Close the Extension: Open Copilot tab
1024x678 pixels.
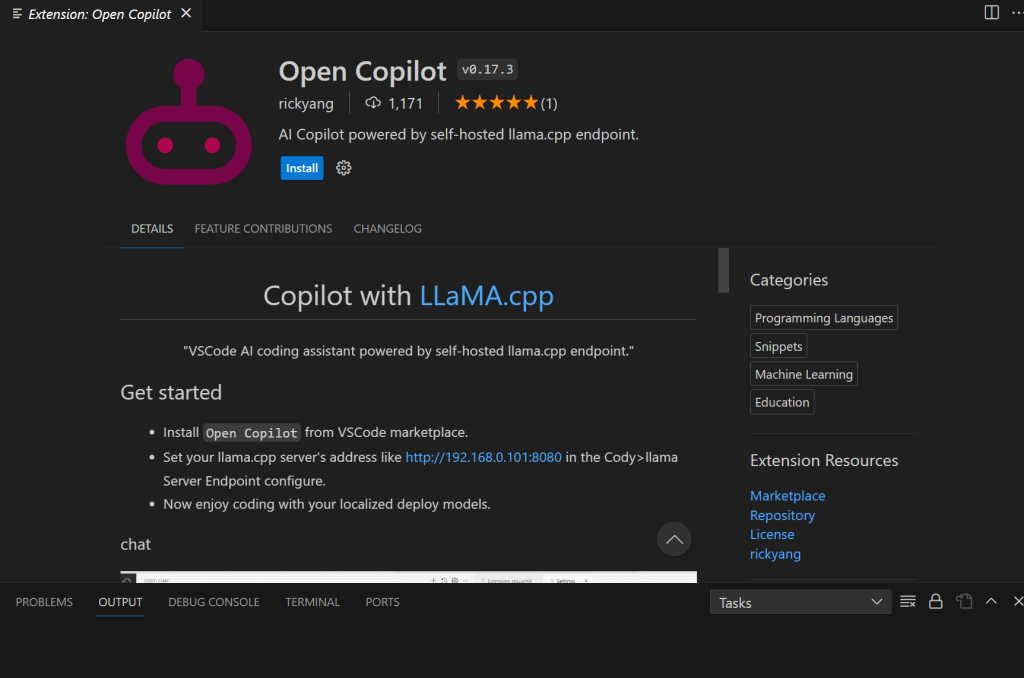(186, 13)
